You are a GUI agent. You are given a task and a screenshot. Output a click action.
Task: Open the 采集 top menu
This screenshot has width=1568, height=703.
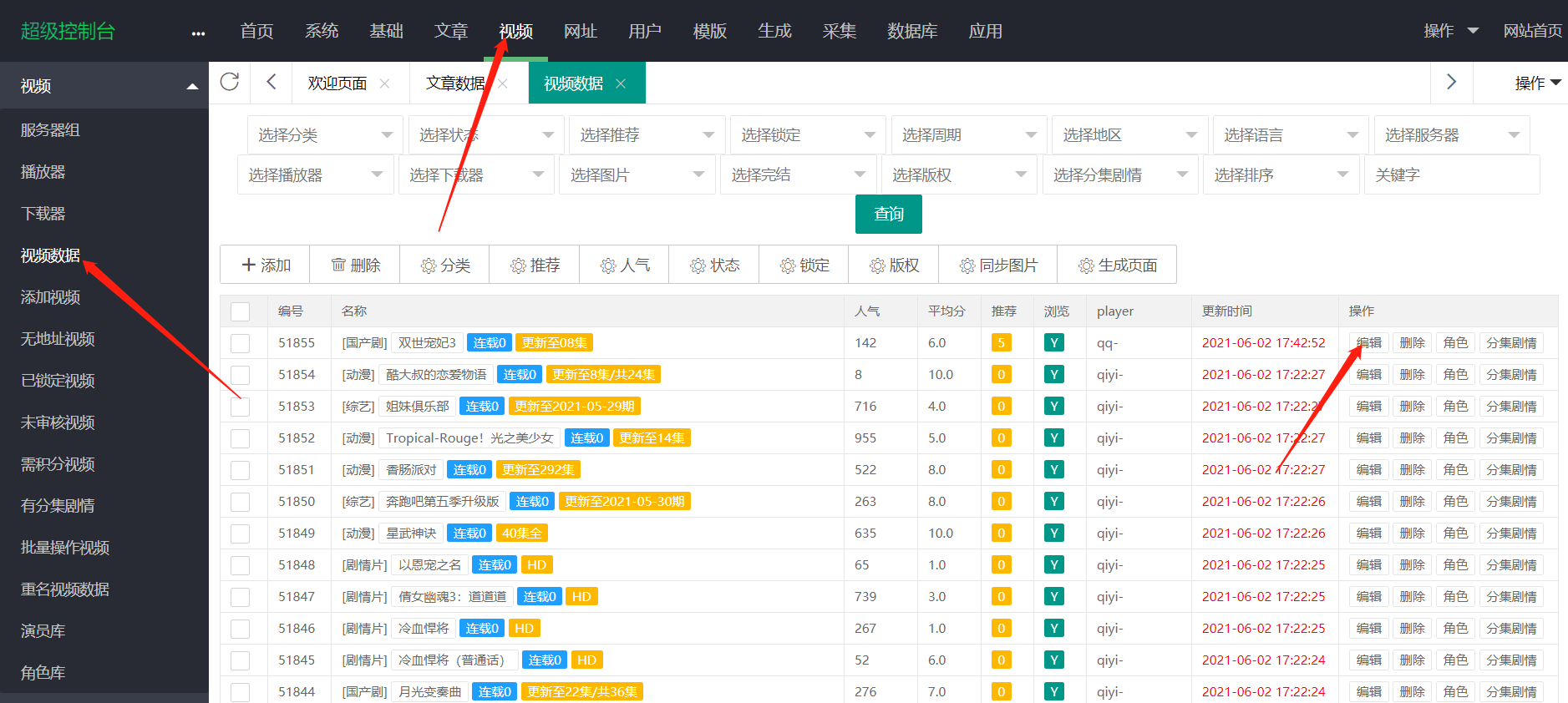tap(839, 31)
